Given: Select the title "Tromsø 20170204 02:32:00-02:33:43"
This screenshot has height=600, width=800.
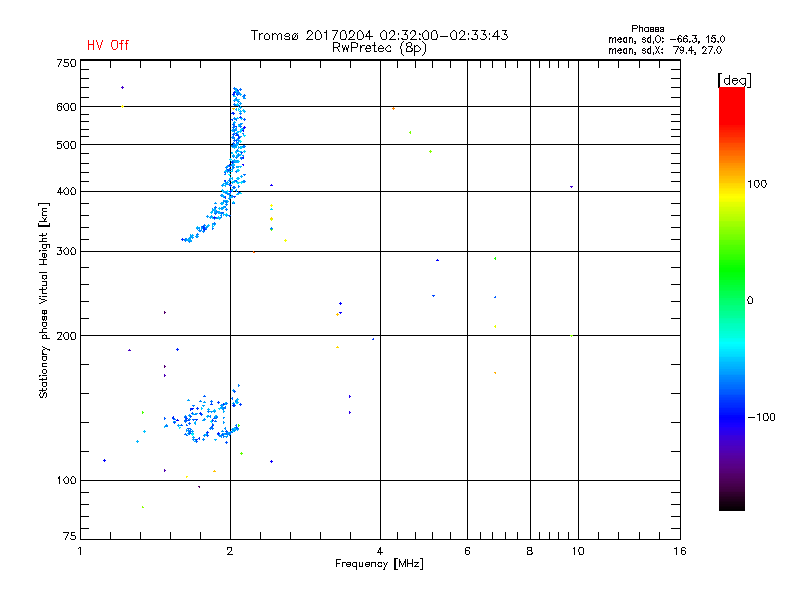Looking at the screenshot, I should coord(379,35).
